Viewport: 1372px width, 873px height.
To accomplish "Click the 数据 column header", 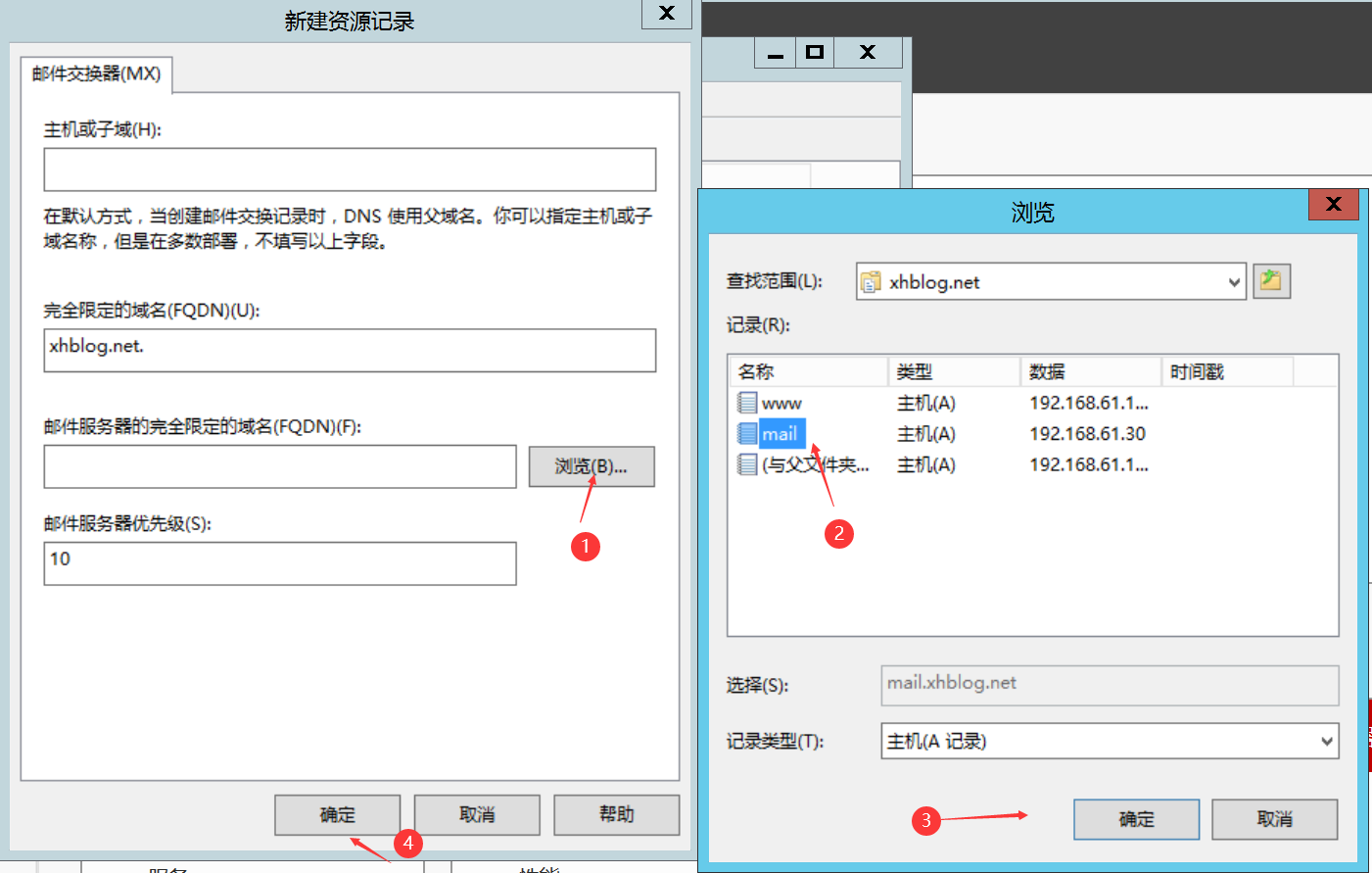I will click(1091, 371).
